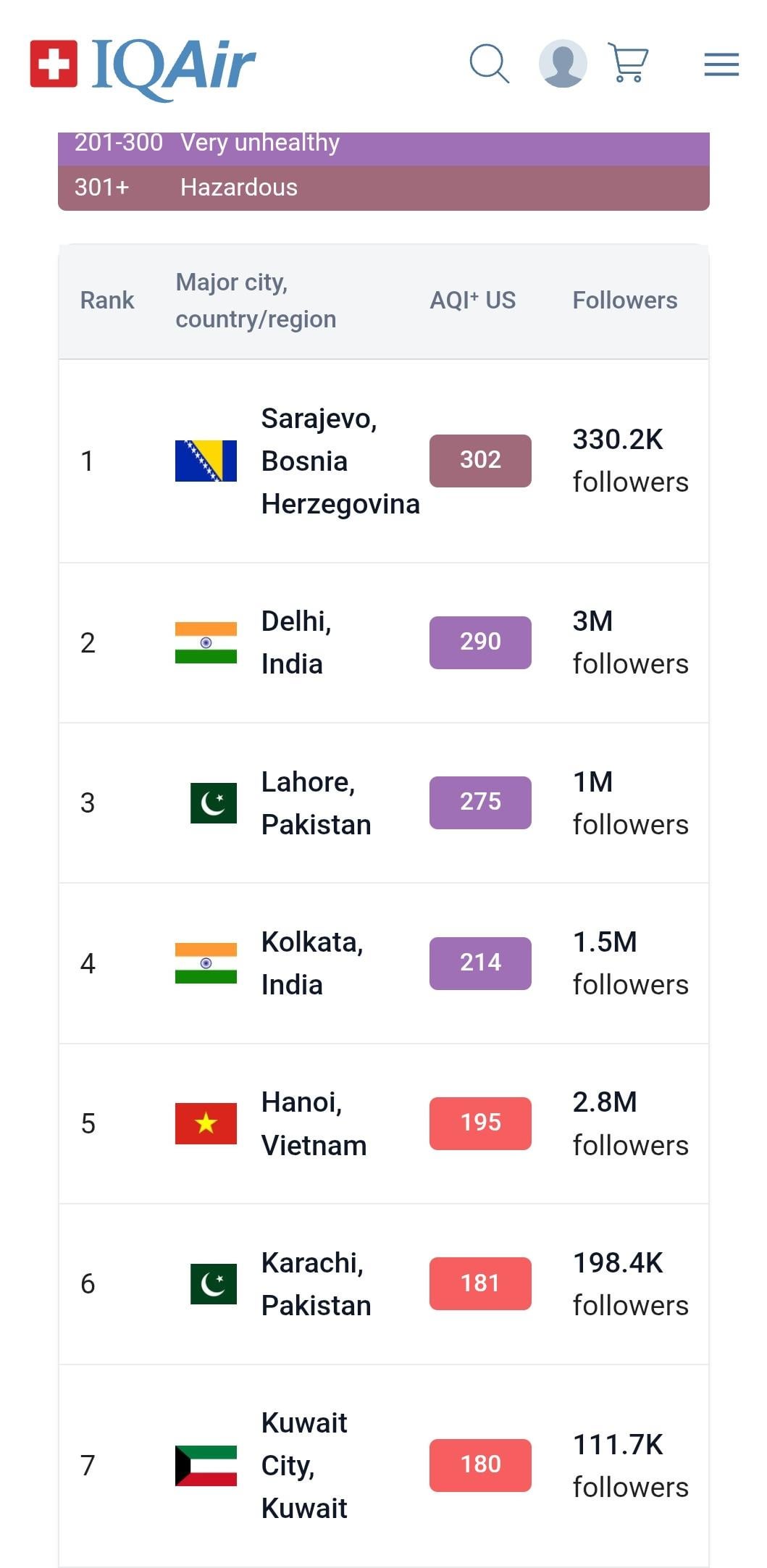Open the search magnifier icon

(x=489, y=64)
